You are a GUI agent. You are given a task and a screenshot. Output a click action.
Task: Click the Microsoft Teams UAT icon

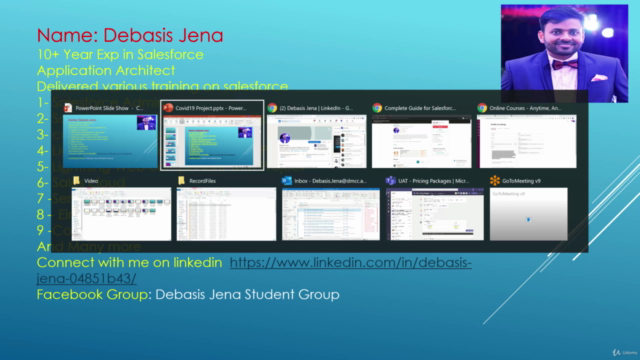pos(391,180)
